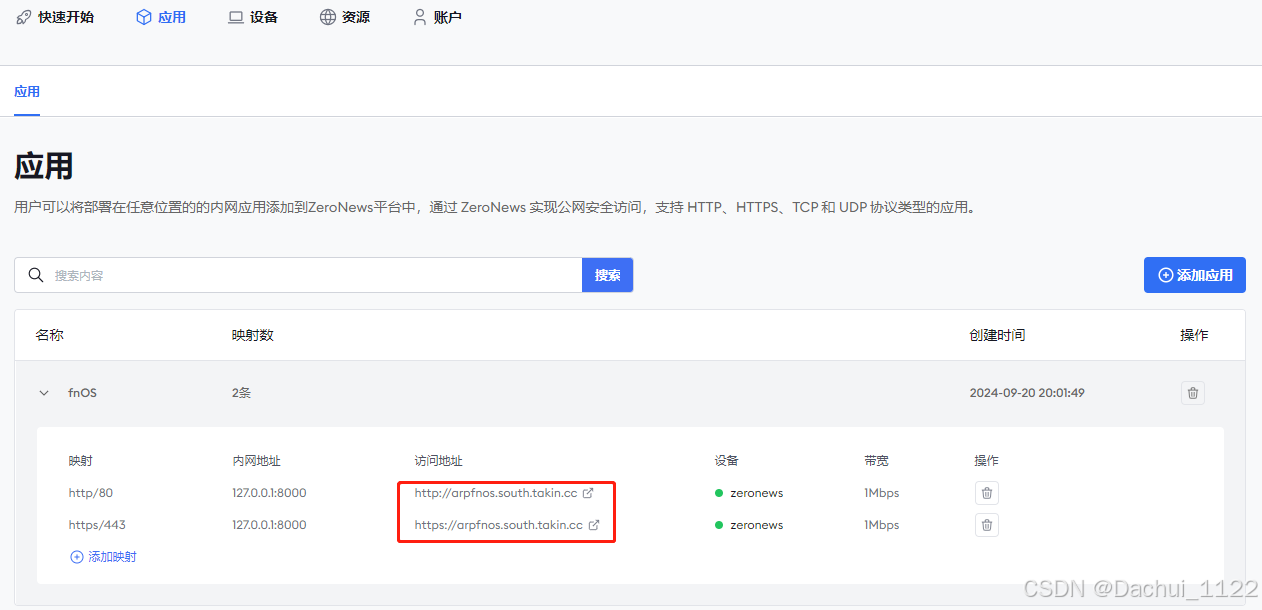Click the blue 搜索 button

(x=608, y=275)
